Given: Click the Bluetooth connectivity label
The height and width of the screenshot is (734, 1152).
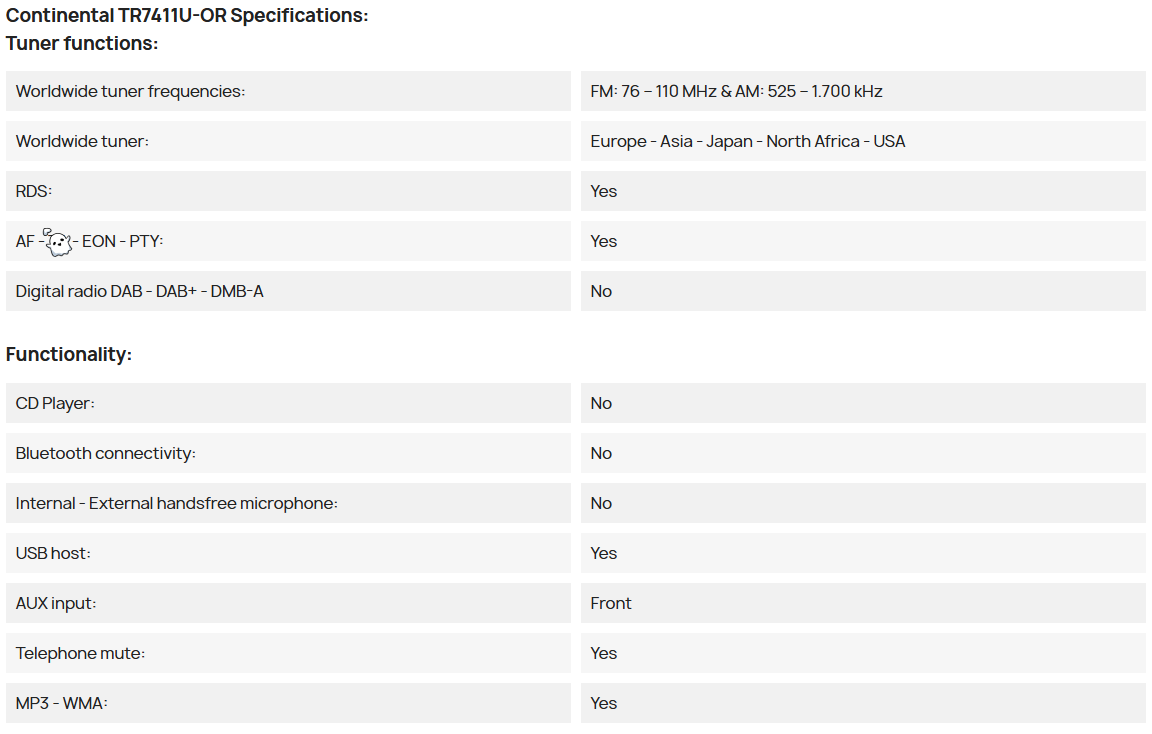Looking at the screenshot, I should pyautogui.click(x=106, y=453).
